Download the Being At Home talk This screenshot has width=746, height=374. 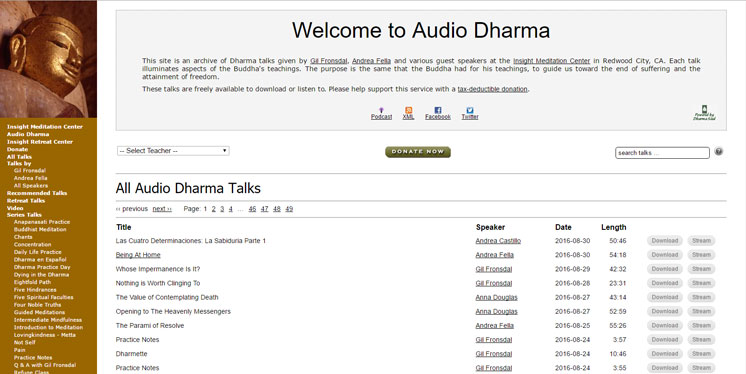coord(665,255)
